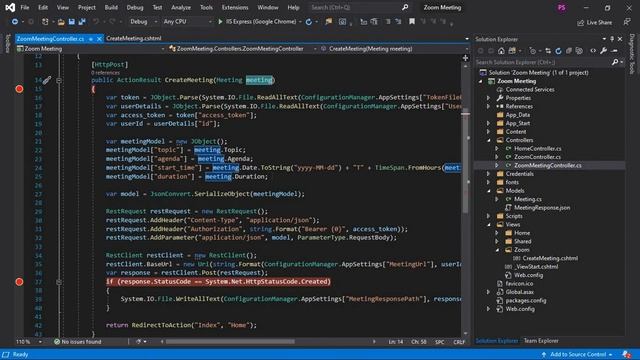This screenshot has width=640, height=360.
Task: Click the green Start Debugging play icon
Action: 220,22
